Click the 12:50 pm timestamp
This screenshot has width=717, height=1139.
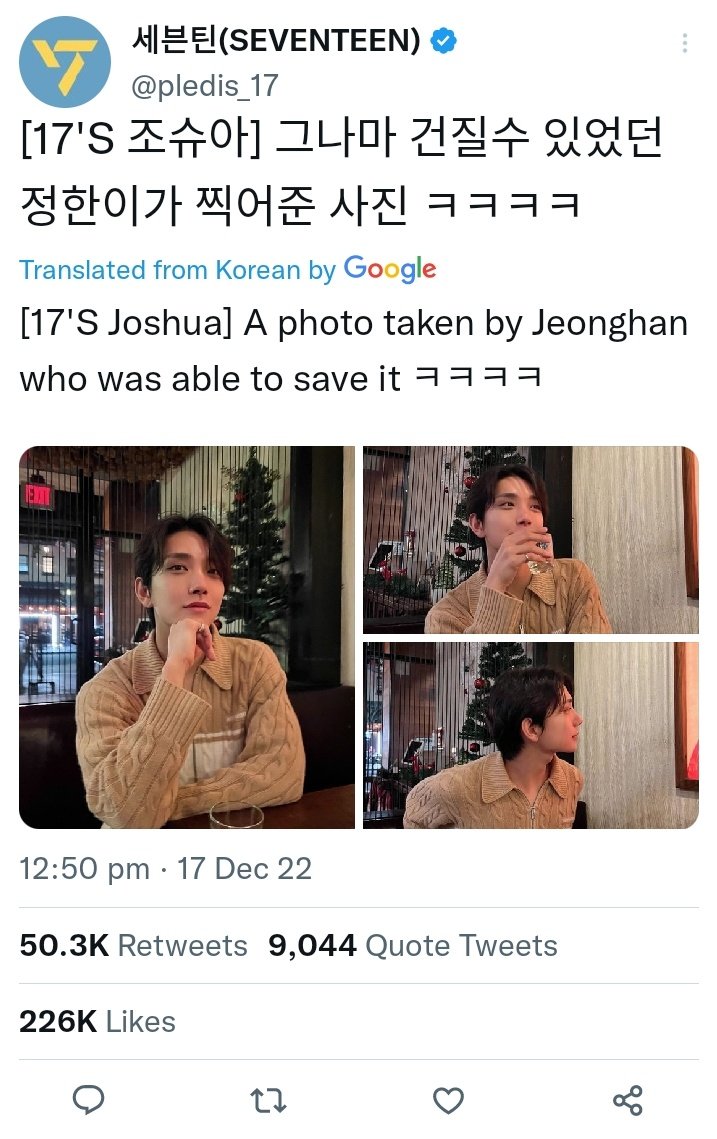pyautogui.click(x=84, y=869)
